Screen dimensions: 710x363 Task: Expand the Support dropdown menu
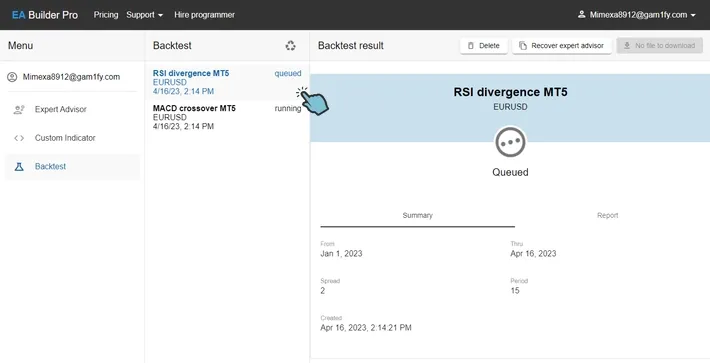(x=144, y=15)
